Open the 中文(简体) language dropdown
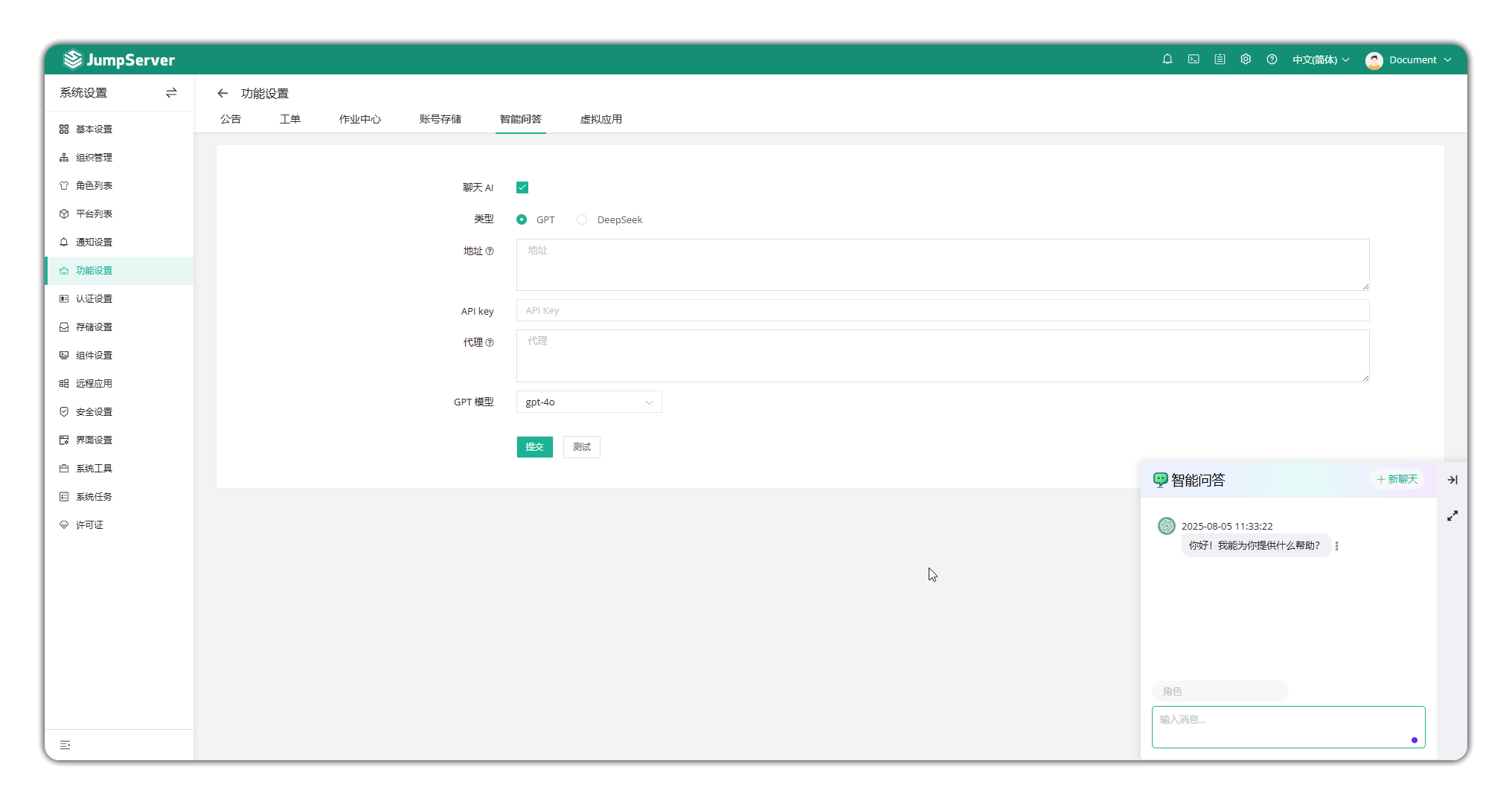 (1321, 60)
